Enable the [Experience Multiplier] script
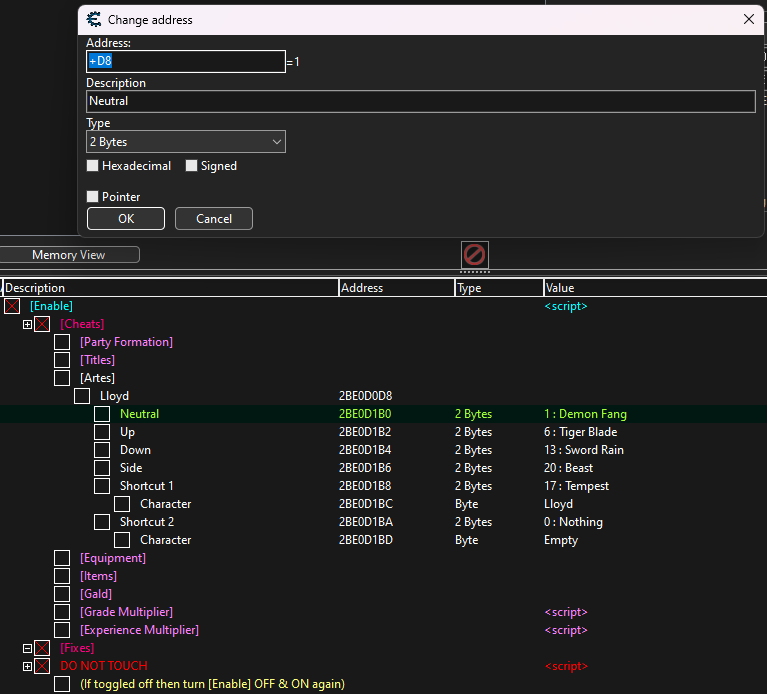The width and height of the screenshot is (767, 694). pyautogui.click(x=62, y=630)
